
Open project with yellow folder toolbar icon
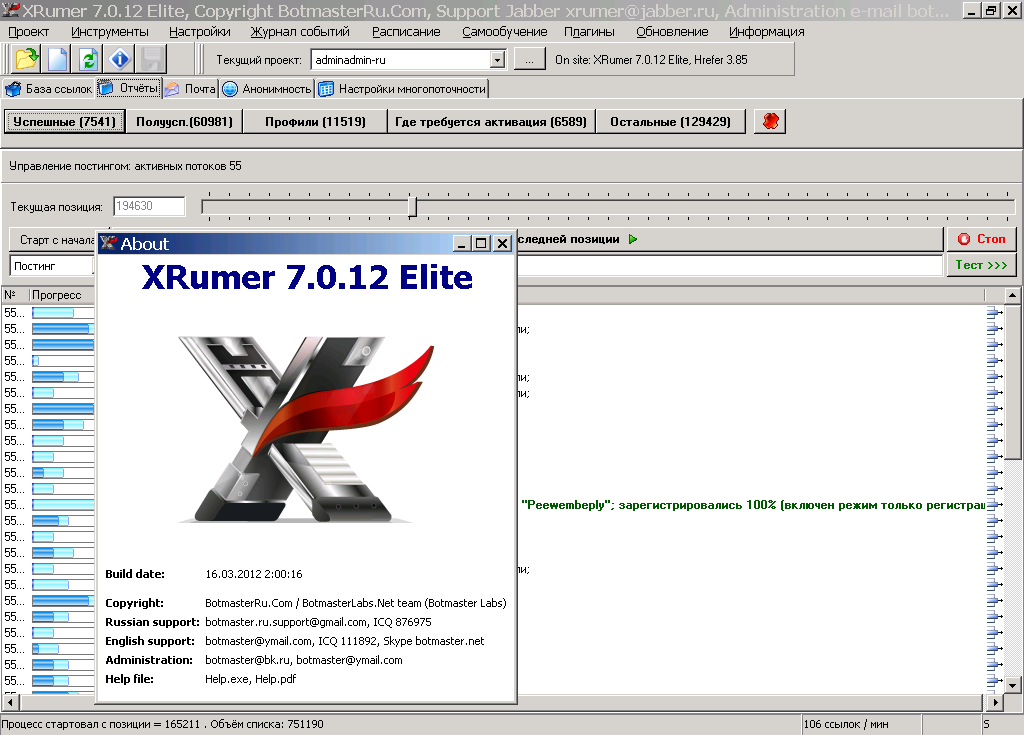(x=27, y=59)
